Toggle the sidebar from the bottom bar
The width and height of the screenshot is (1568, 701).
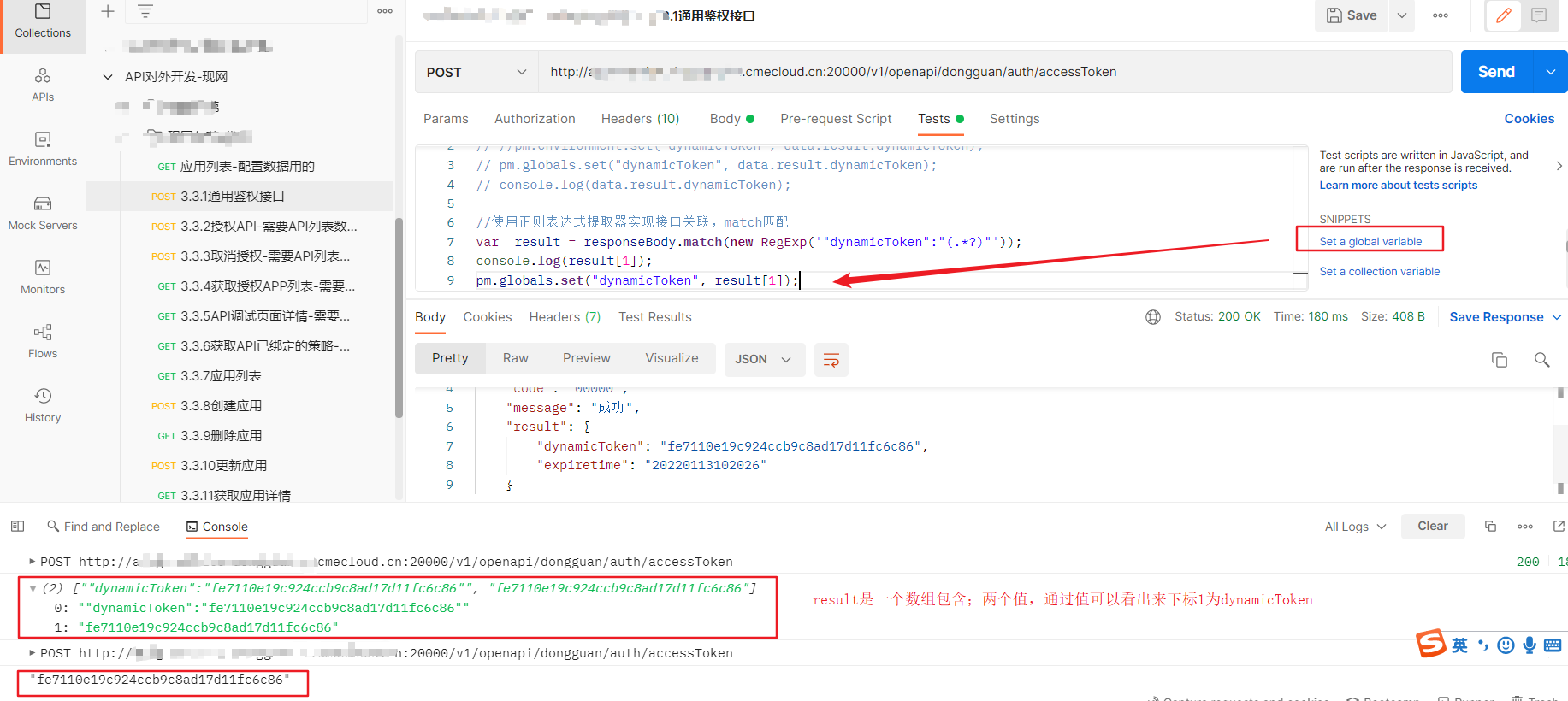(17, 527)
